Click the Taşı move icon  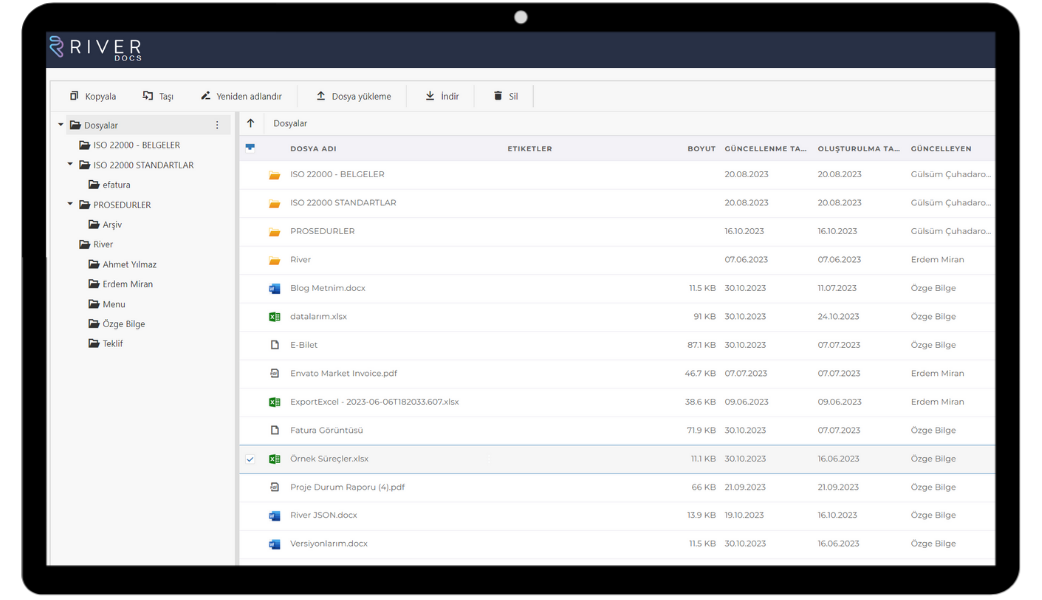tap(148, 96)
